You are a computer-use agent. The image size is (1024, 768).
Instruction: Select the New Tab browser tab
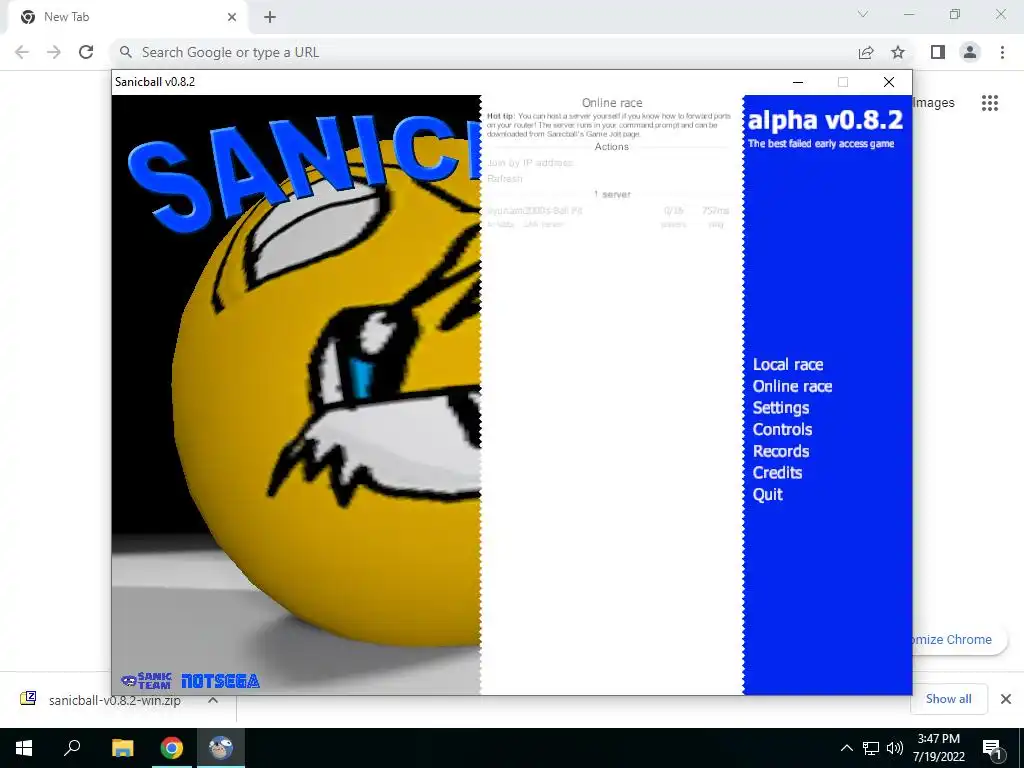(126, 18)
